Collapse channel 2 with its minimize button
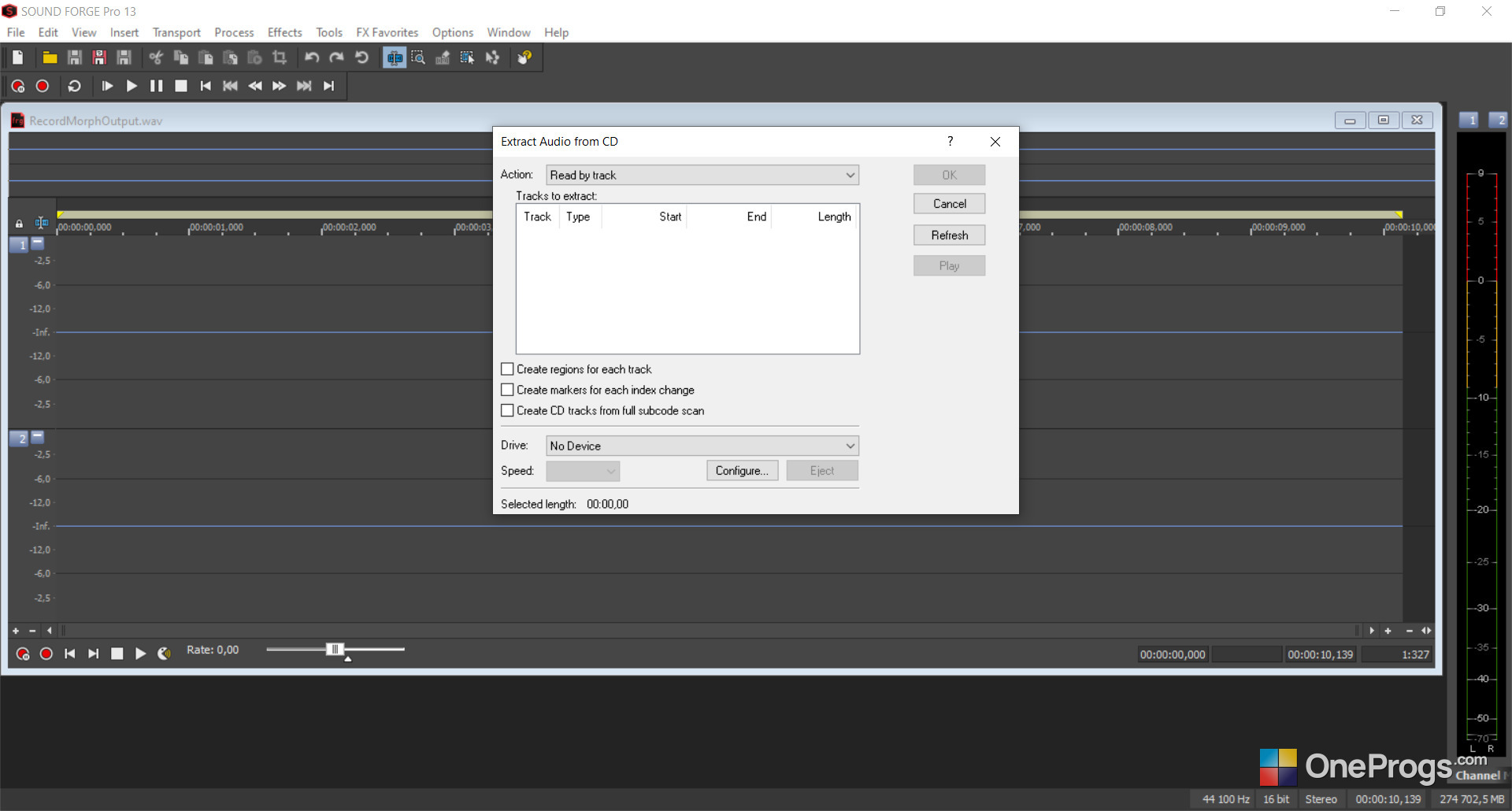This screenshot has height=811, width=1512. [x=37, y=435]
